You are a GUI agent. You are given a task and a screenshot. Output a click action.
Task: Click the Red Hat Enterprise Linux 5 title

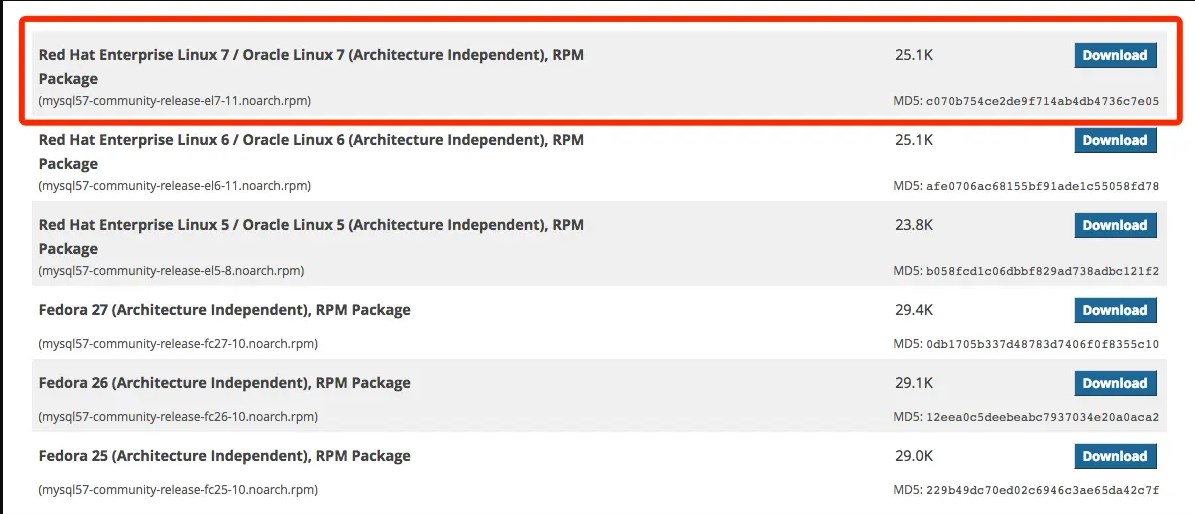[311, 226]
